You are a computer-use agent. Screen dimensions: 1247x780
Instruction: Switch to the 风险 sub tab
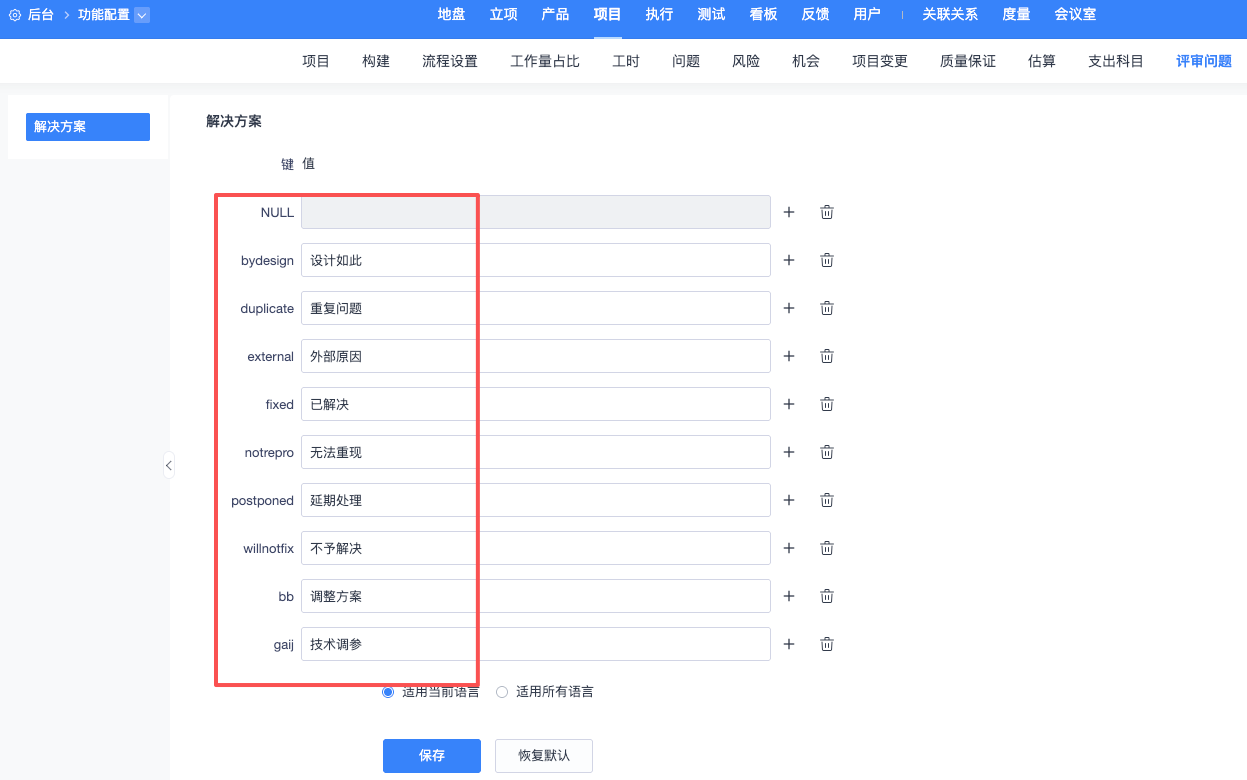click(746, 61)
